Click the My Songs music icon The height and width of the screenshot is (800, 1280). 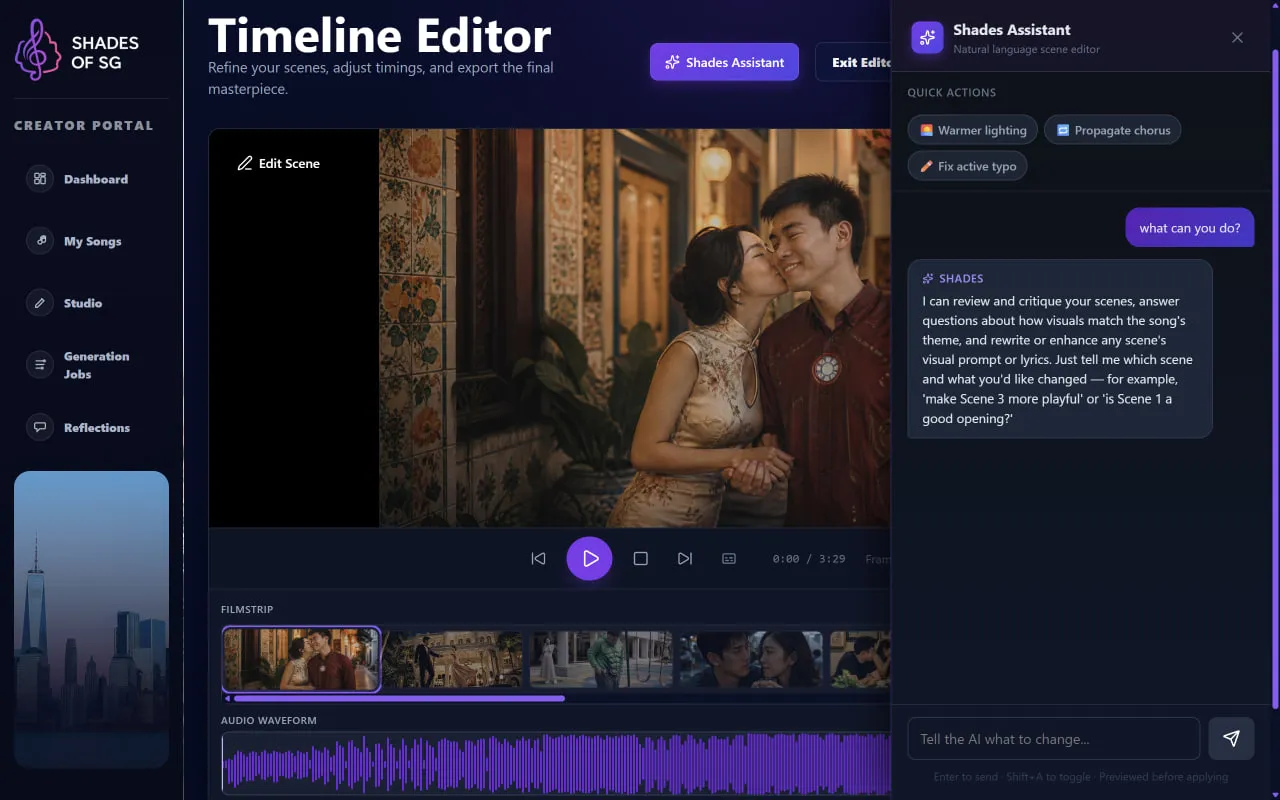(x=40, y=241)
